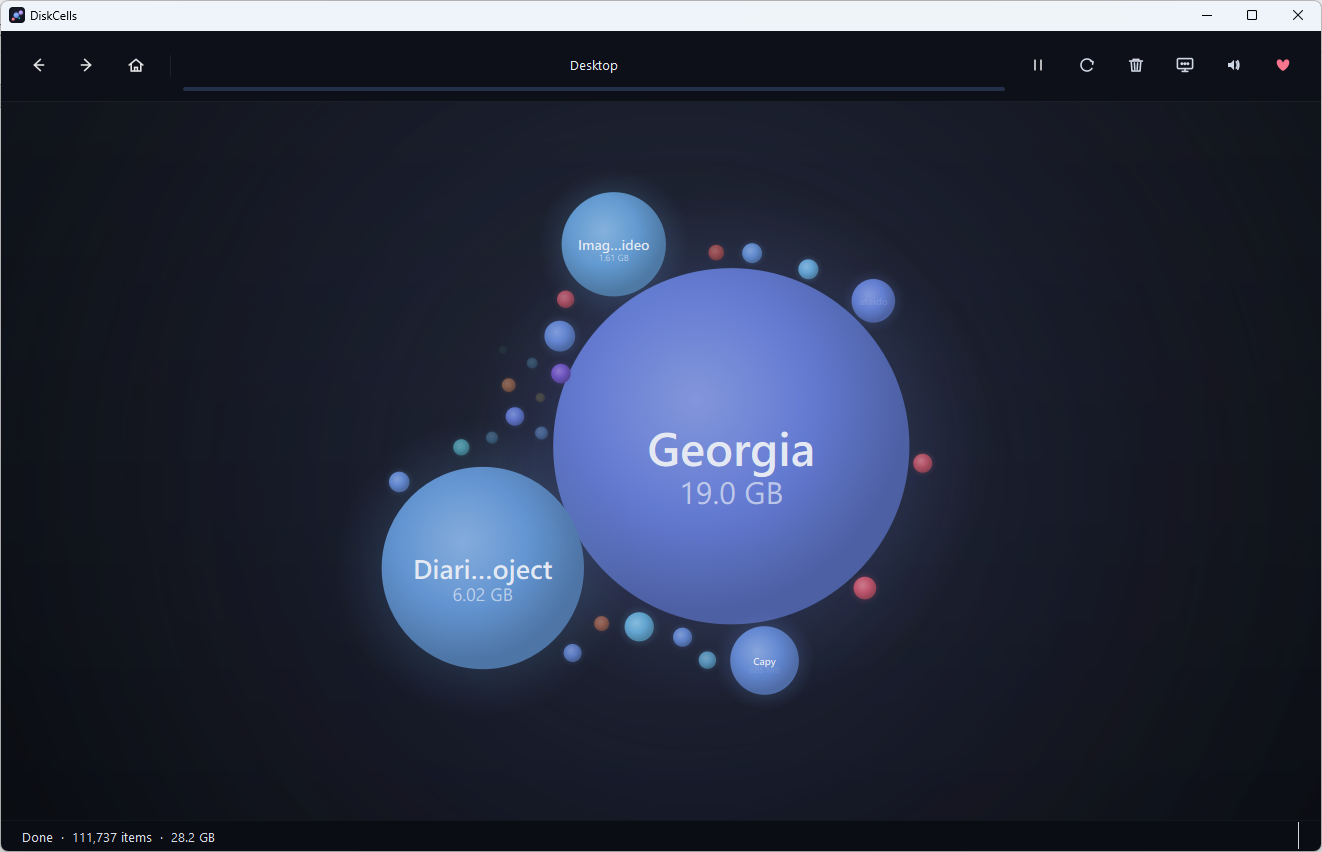Pause the disk scan
This screenshot has width=1322, height=852.
(x=1038, y=65)
